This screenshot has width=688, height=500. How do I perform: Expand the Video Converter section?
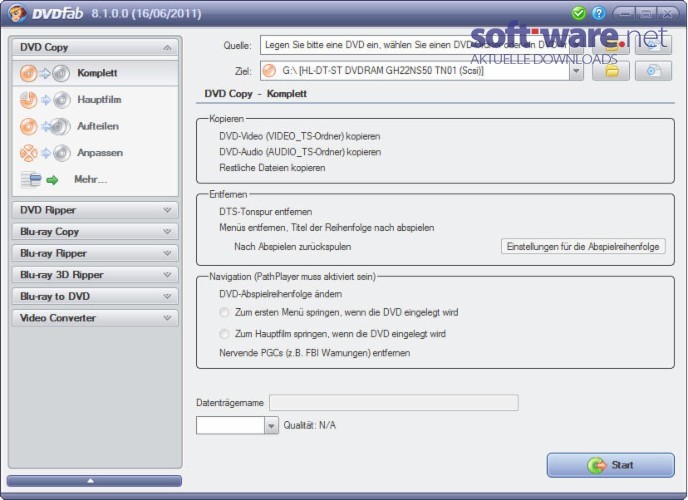click(x=95, y=318)
